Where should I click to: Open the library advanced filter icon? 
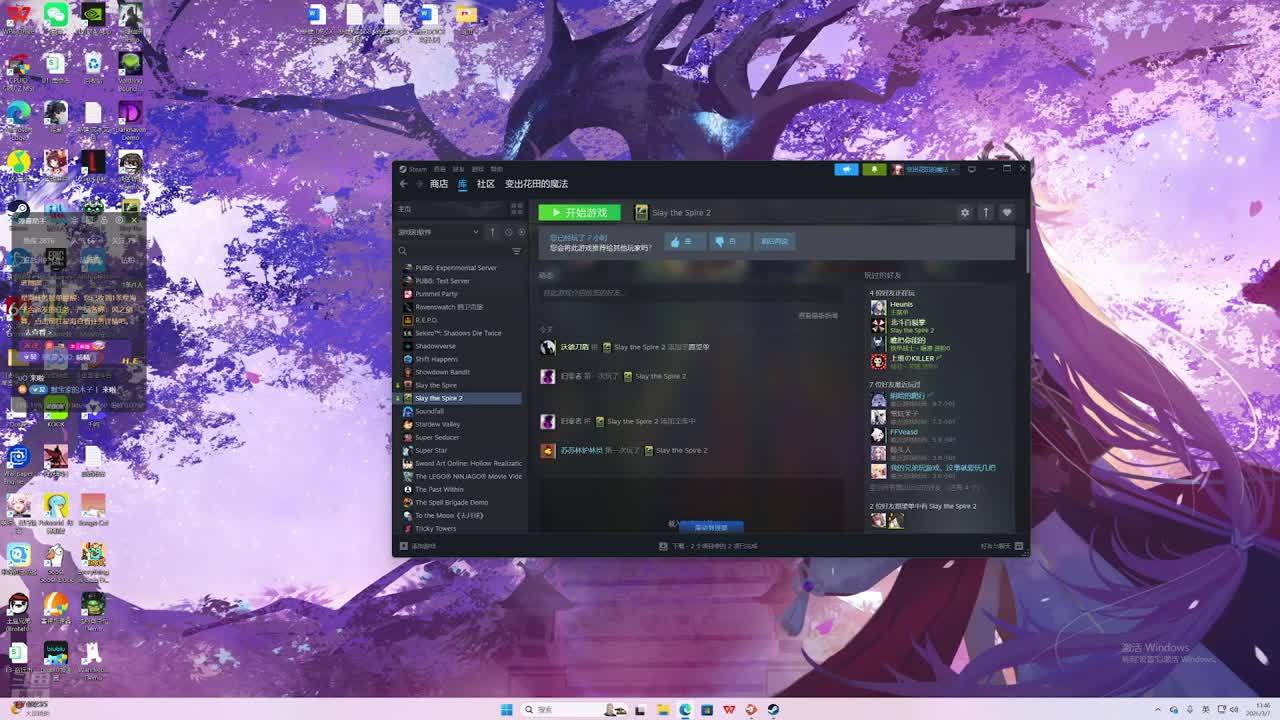pos(516,251)
